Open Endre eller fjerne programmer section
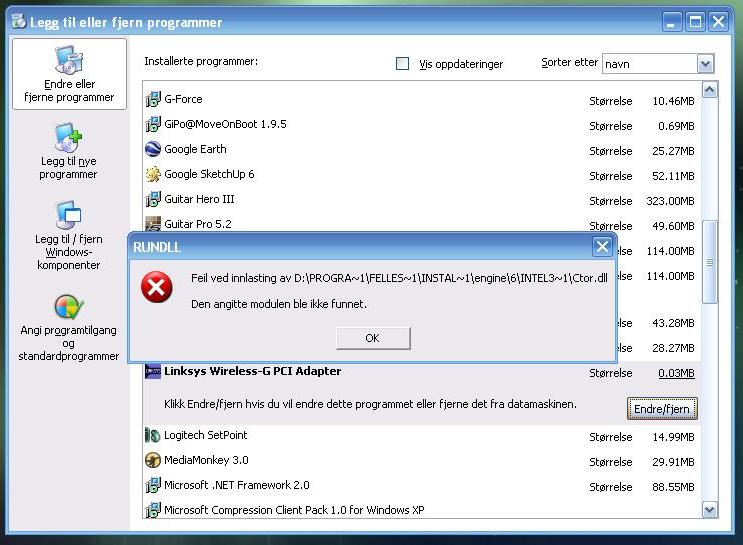Screen dimensions: 743x545 pos(69,74)
